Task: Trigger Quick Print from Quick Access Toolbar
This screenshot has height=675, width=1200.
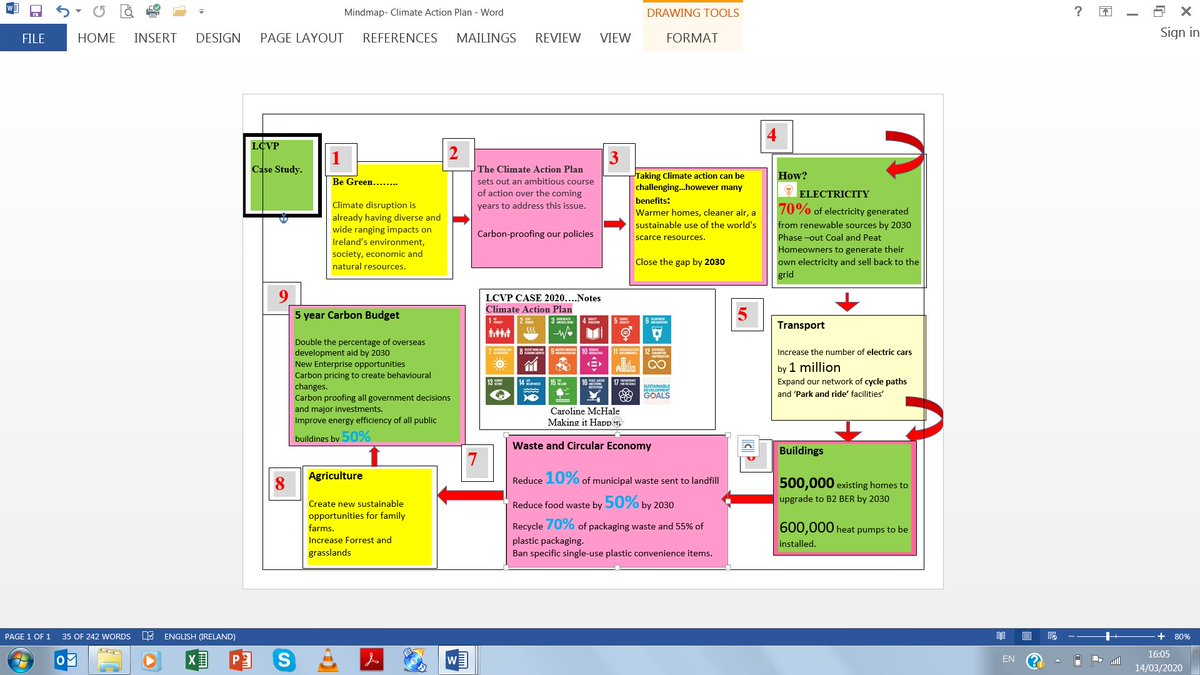Action: point(151,10)
